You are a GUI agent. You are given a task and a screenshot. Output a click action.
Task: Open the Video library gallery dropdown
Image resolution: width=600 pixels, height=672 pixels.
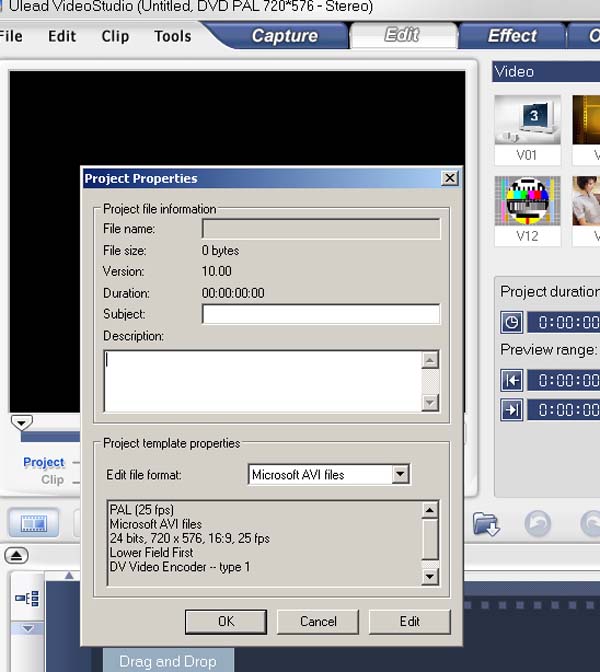[x=546, y=72]
